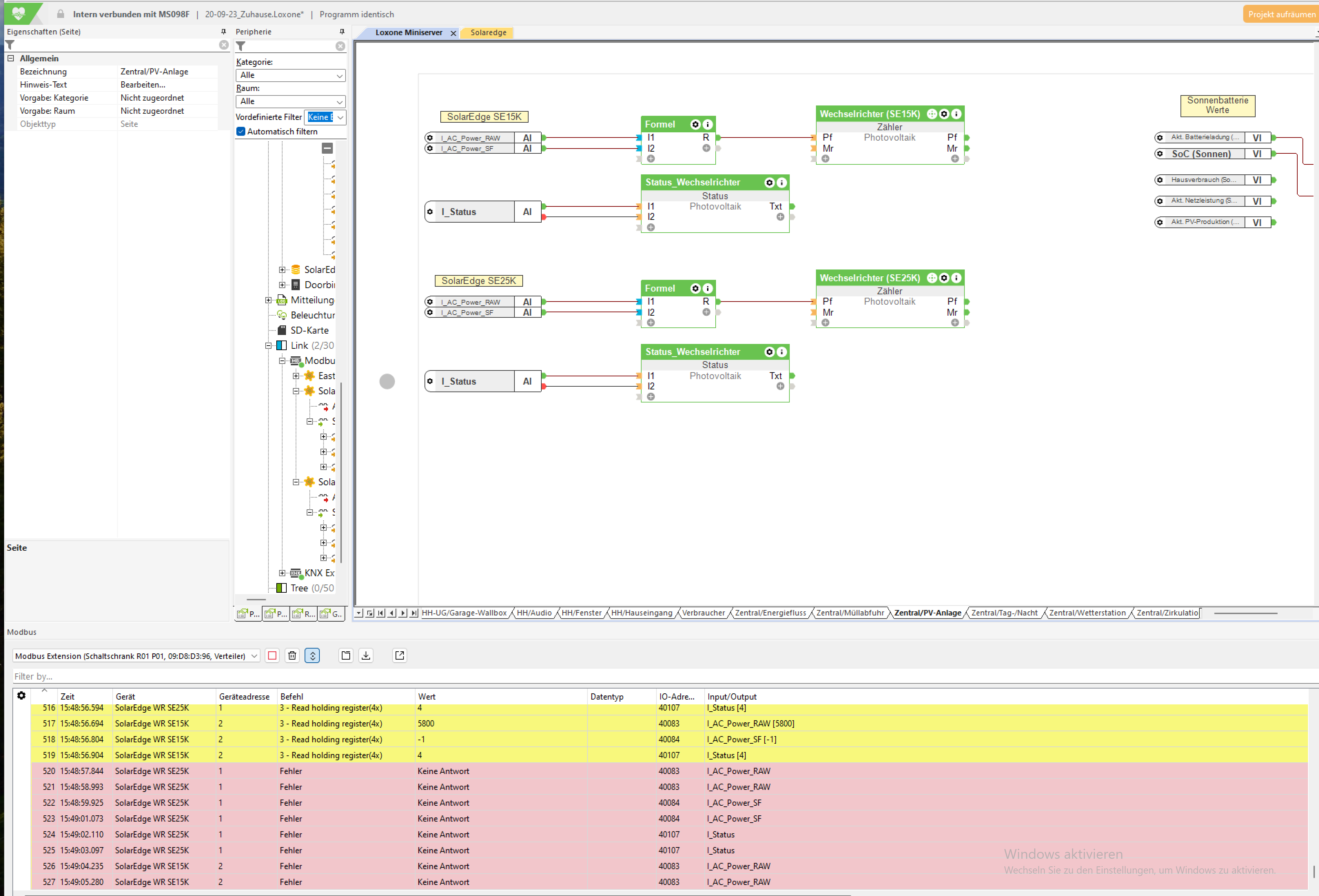Stop the Modbus monitor recording

point(273,655)
